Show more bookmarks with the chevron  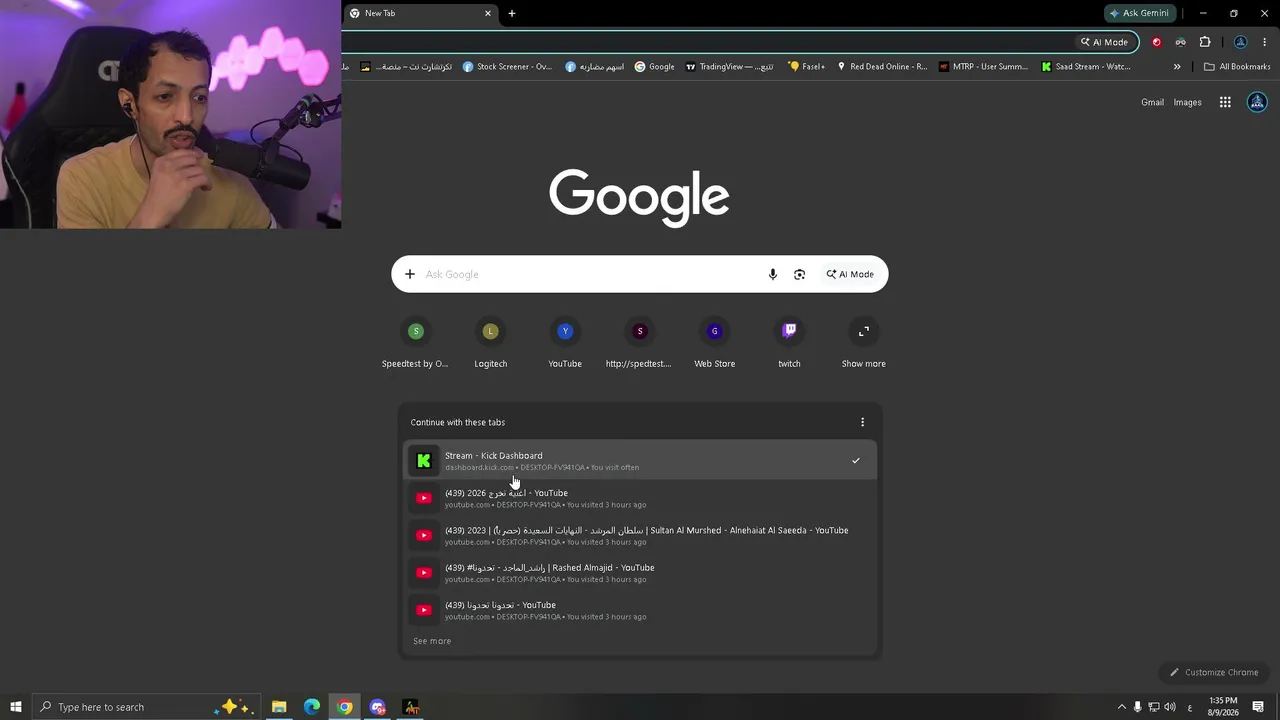[x=1177, y=67]
